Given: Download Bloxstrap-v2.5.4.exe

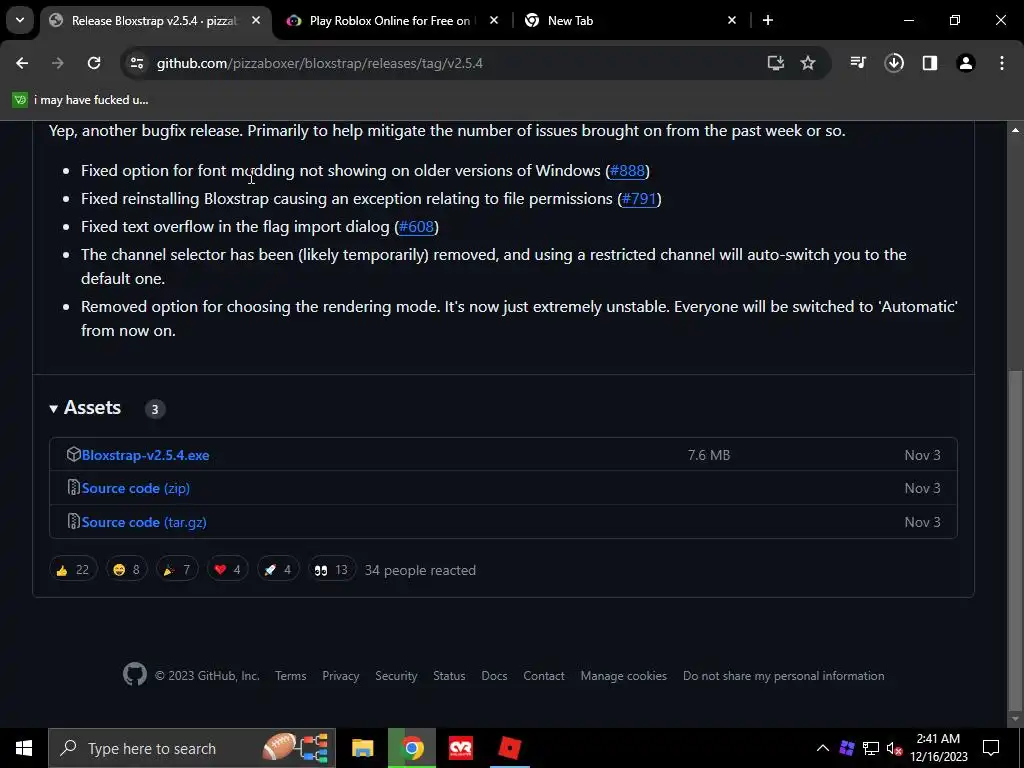Looking at the screenshot, I should click(x=145, y=455).
